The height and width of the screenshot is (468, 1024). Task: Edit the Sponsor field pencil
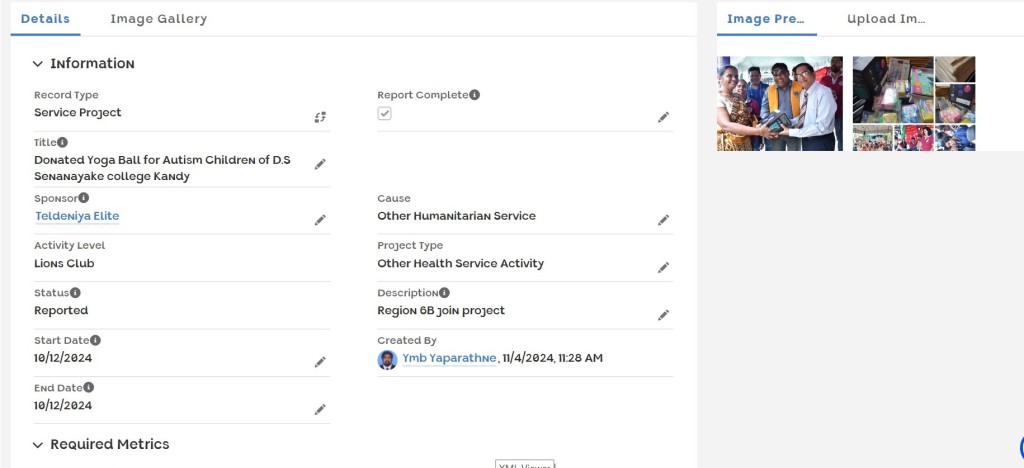tap(320, 220)
